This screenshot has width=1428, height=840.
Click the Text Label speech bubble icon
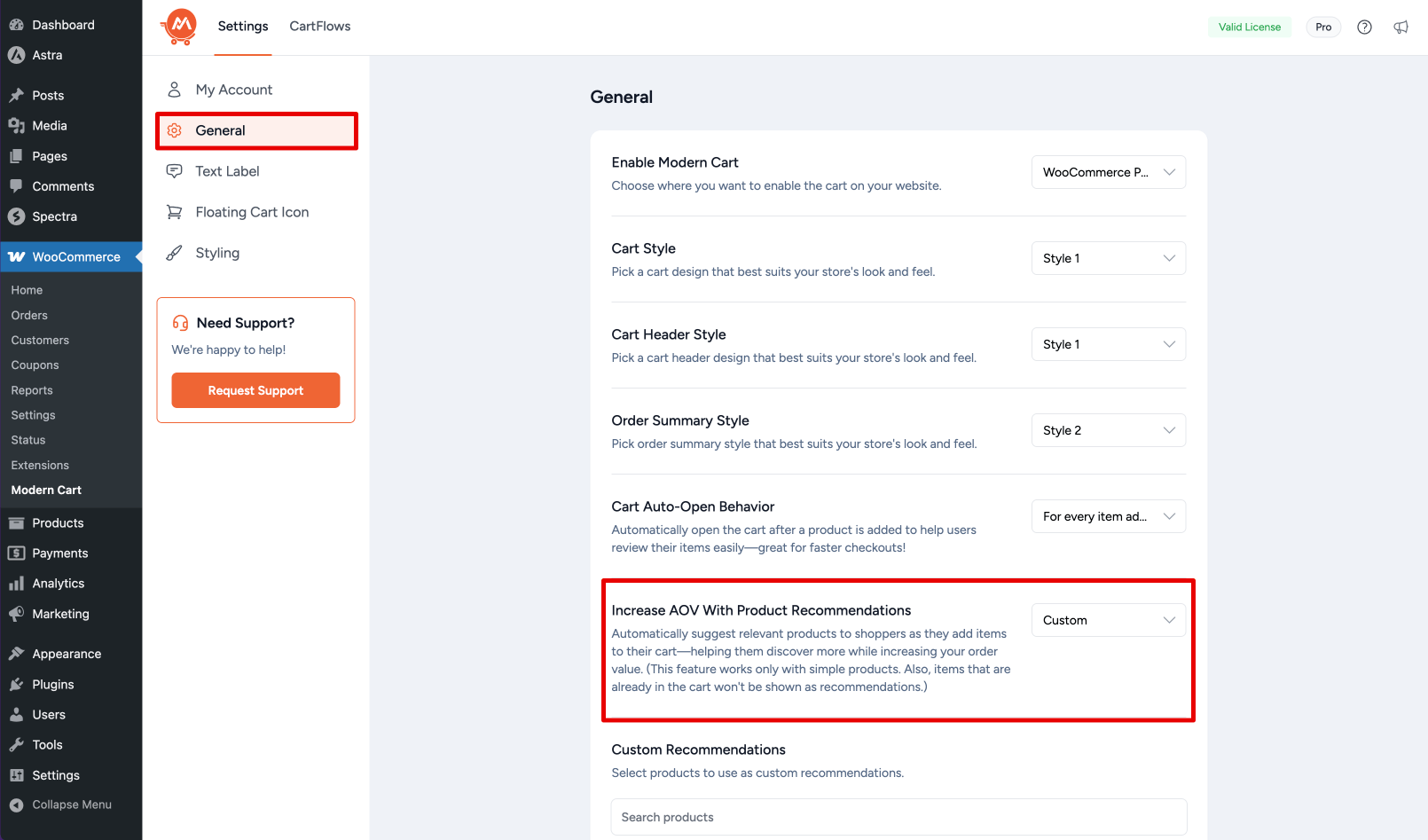point(175,171)
